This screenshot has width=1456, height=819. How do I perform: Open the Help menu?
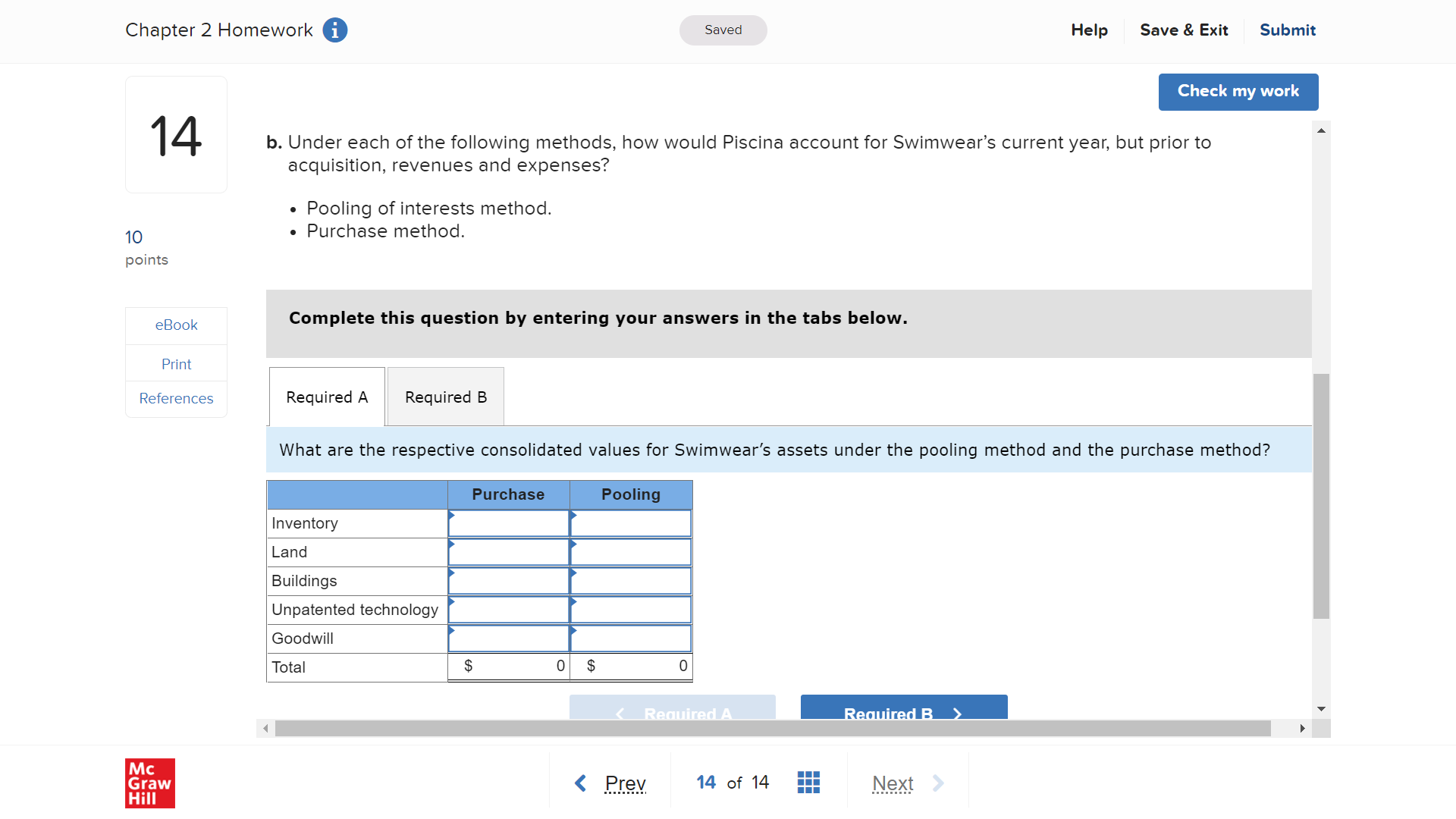1089,30
